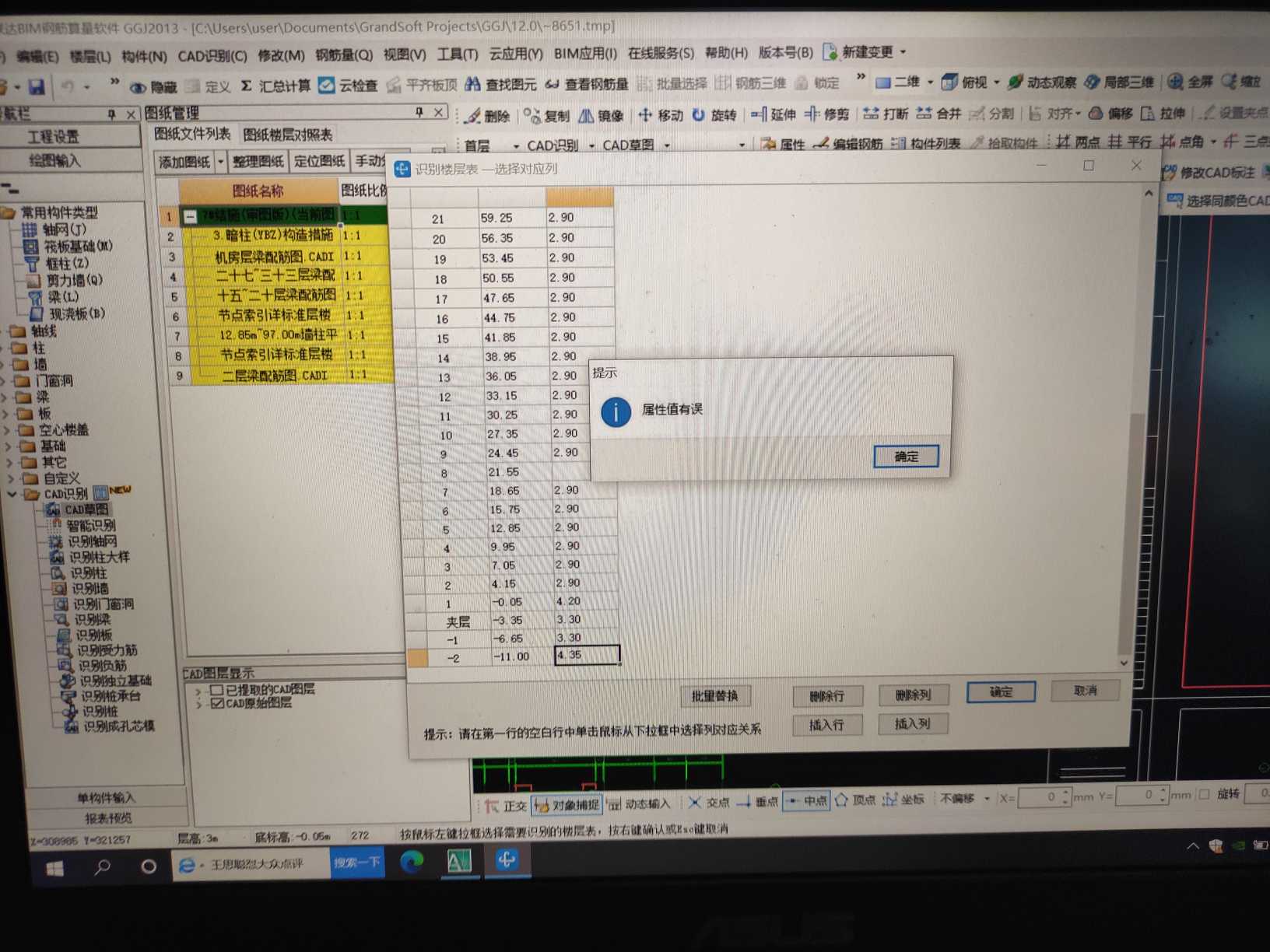Screen dimensions: 1270x952
Task: Click the 删除行 button
Action: coord(826,695)
